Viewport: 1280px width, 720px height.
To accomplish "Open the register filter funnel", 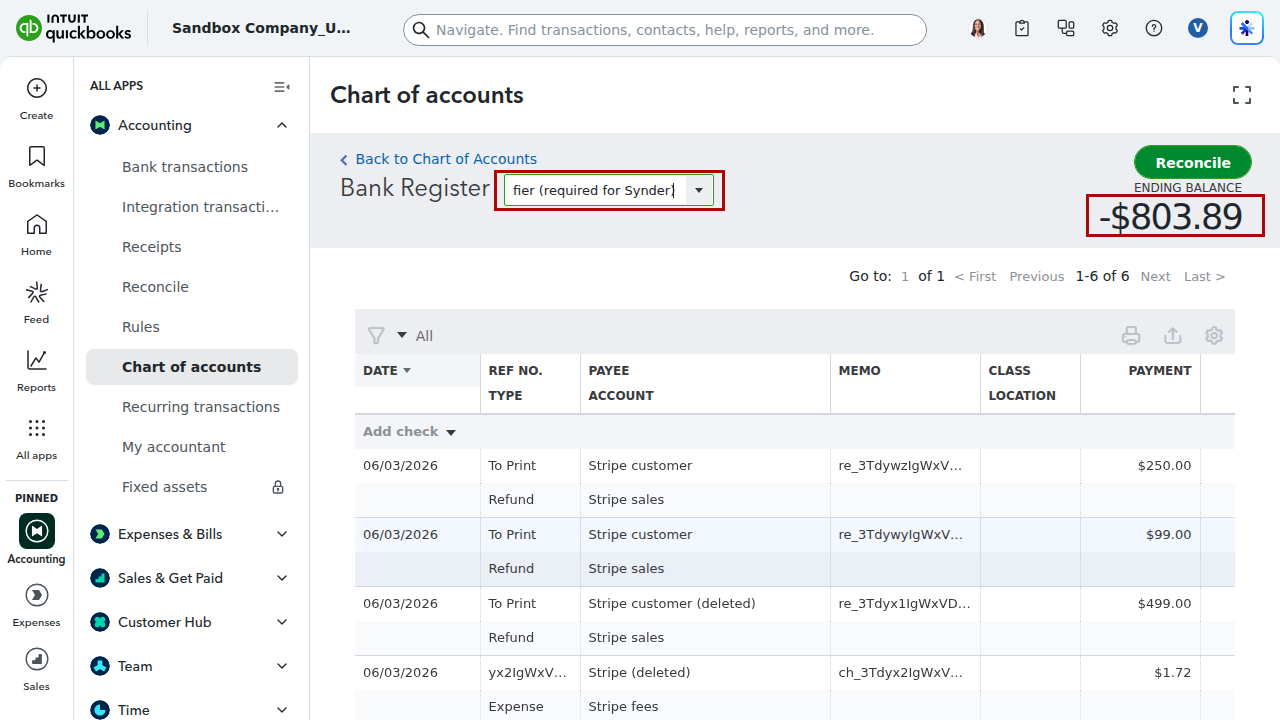I will [x=376, y=336].
